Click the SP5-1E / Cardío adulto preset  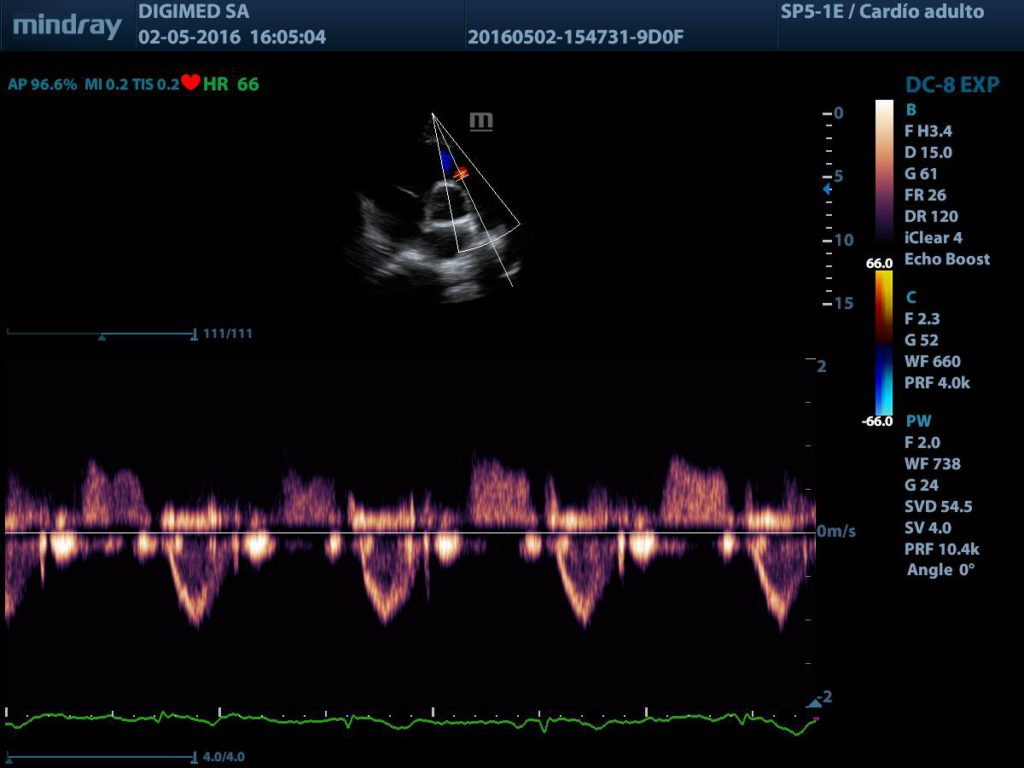881,13
